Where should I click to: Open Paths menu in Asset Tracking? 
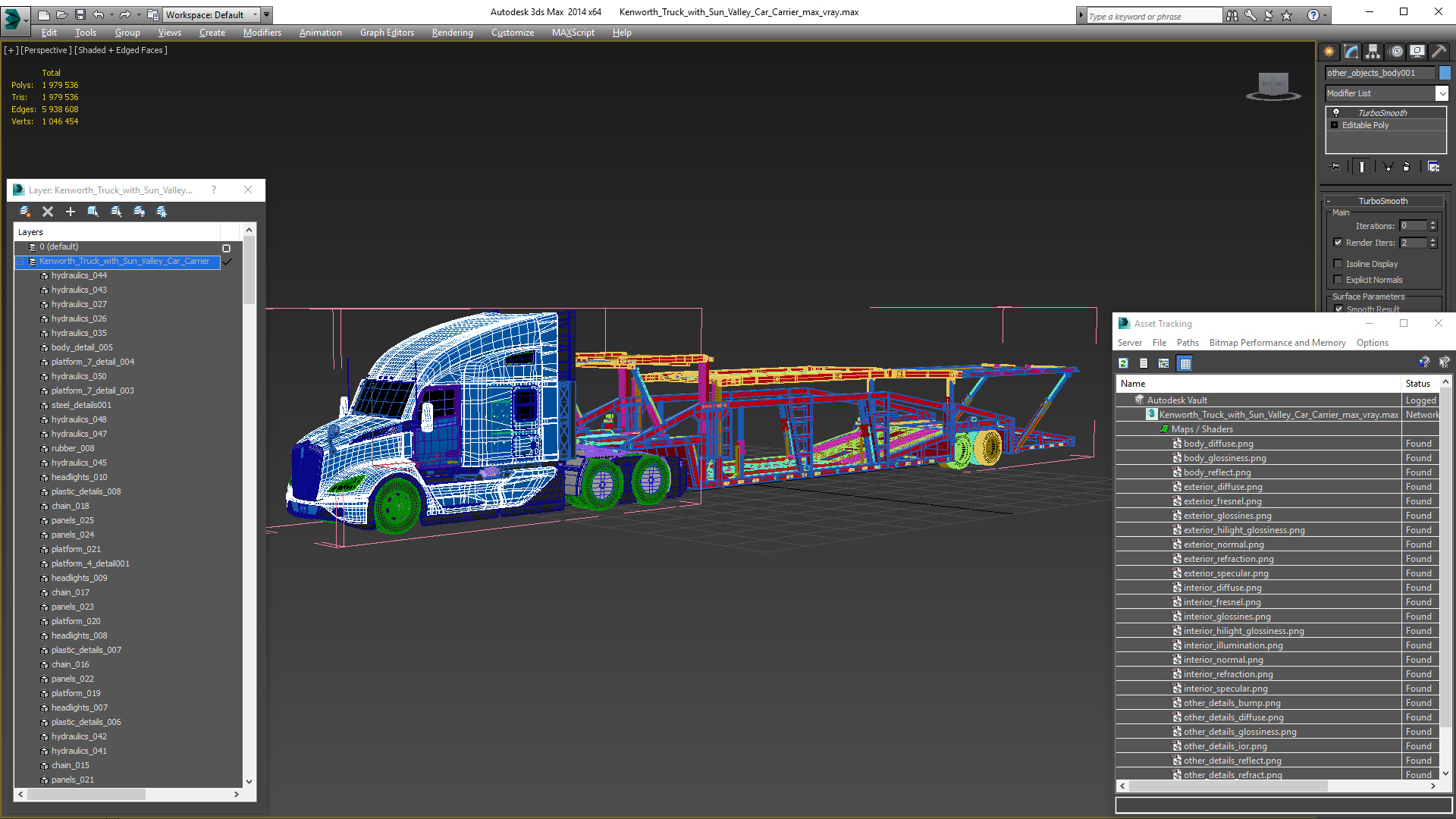pos(1188,343)
